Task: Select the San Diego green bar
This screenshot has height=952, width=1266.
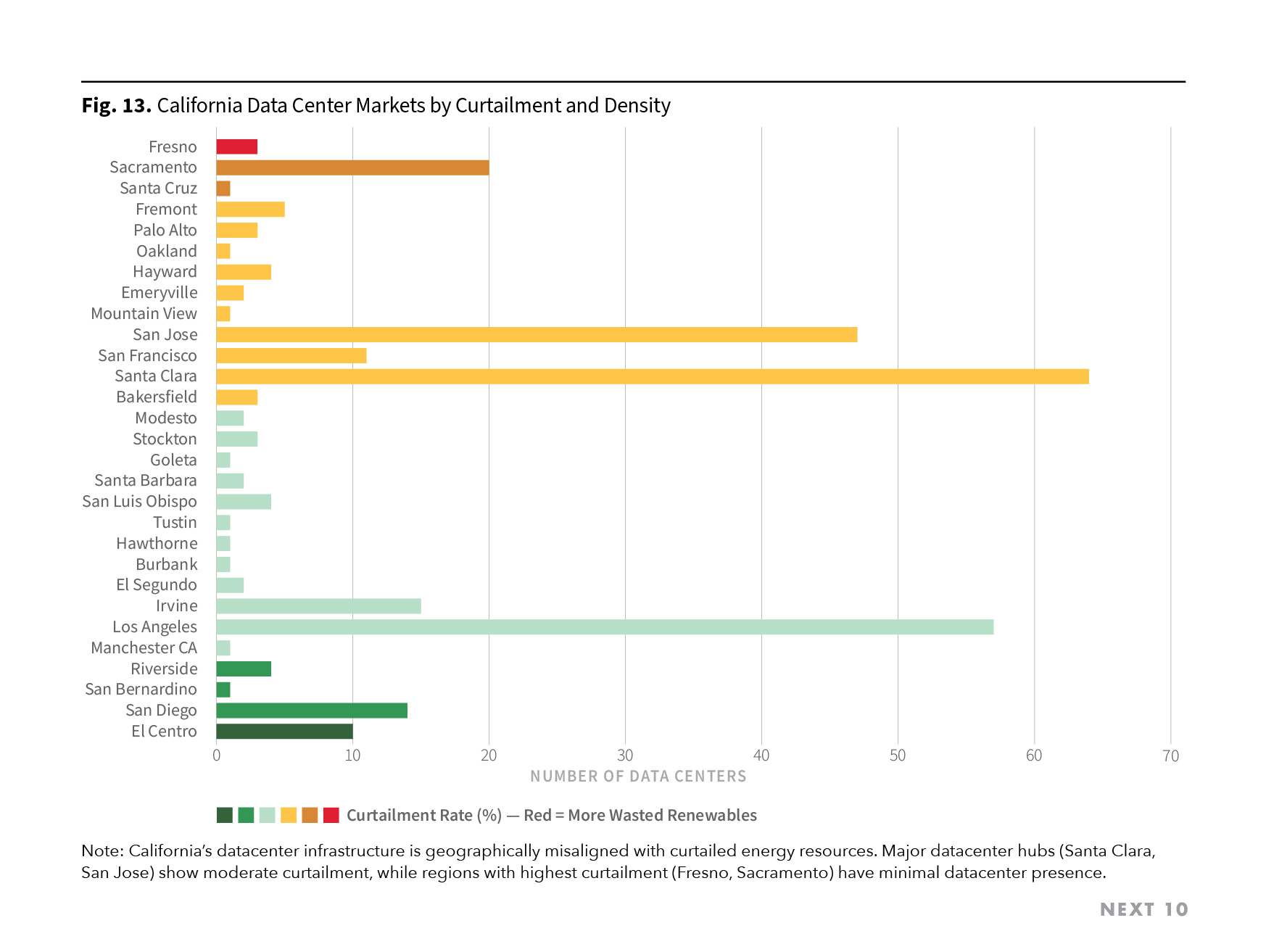Action: [x=312, y=710]
